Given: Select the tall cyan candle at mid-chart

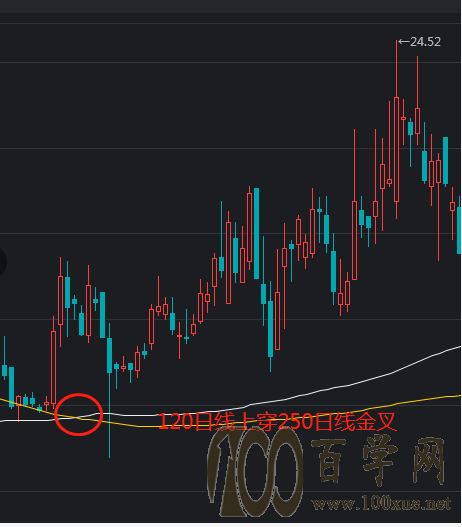Looking at the screenshot, I should point(256,234).
